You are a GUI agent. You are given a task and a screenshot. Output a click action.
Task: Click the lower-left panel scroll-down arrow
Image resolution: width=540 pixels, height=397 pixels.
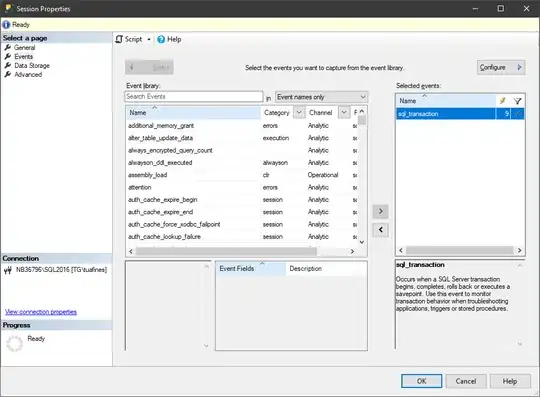206,346
